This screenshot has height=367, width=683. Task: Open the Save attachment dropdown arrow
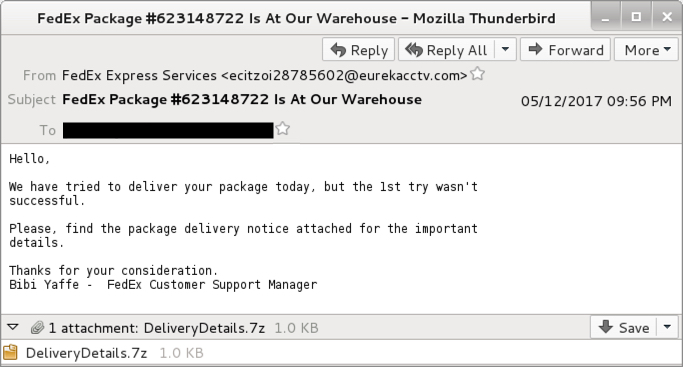pyautogui.click(x=667, y=327)
